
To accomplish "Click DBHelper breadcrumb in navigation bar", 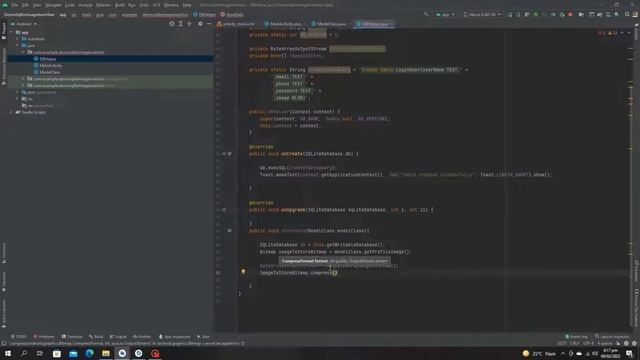I will [x=204, y=15].
